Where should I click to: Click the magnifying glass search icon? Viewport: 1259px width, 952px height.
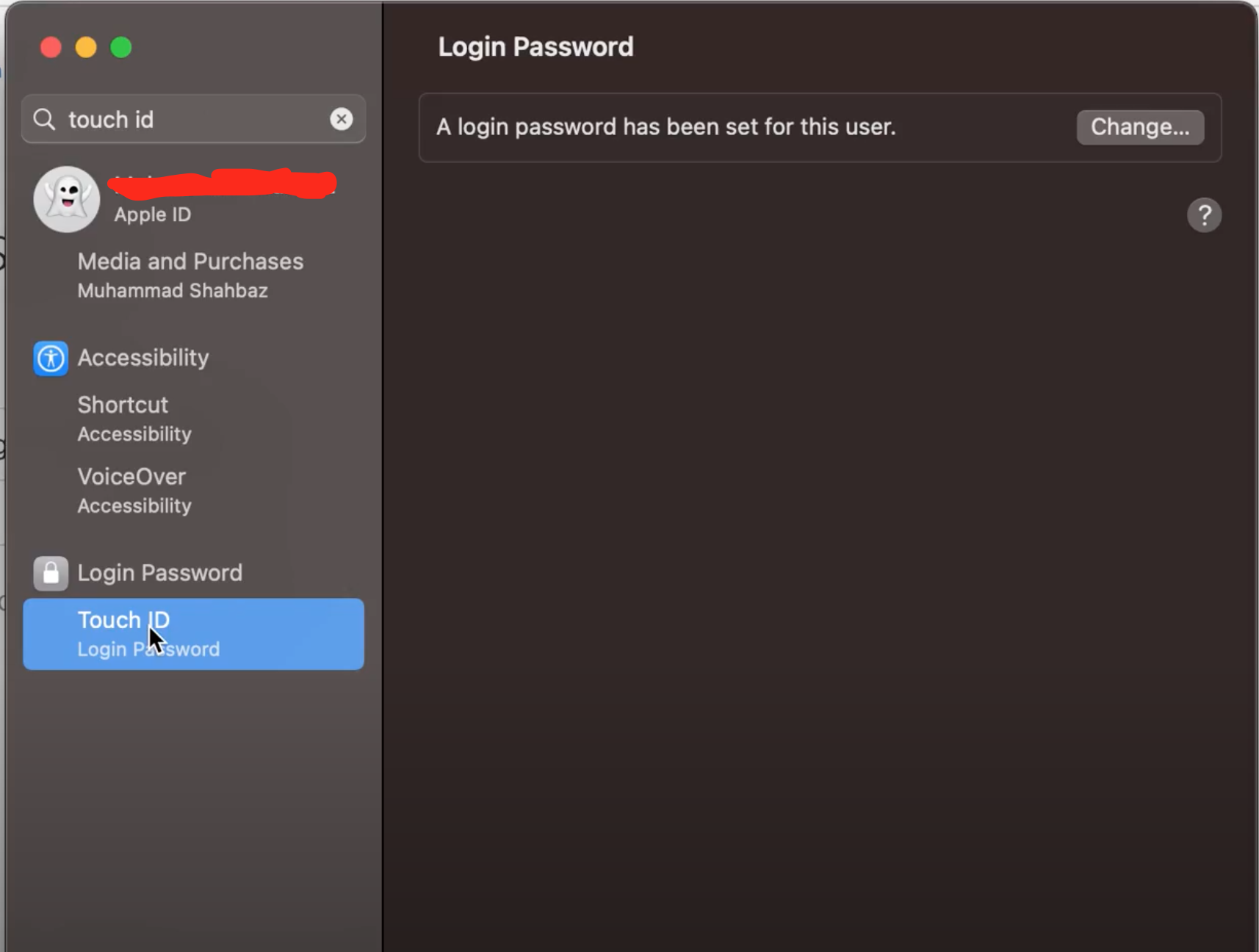tap(44, 119)
